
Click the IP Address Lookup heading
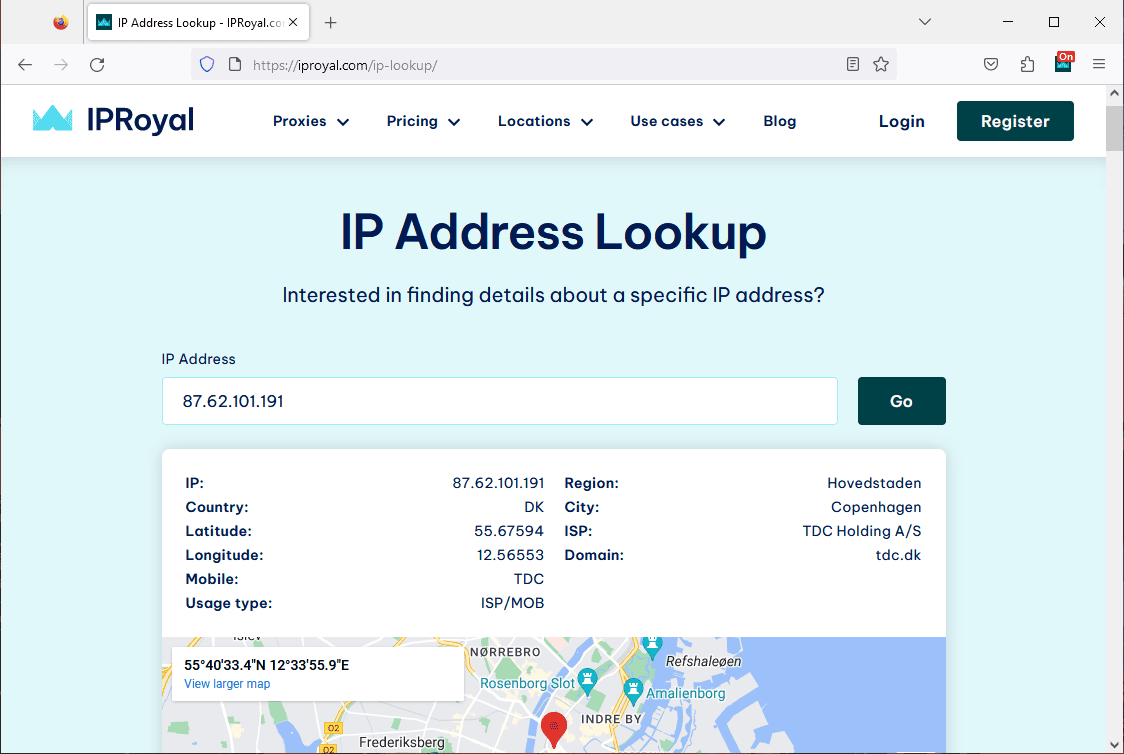pyautogui.click(x=553, y=232)
